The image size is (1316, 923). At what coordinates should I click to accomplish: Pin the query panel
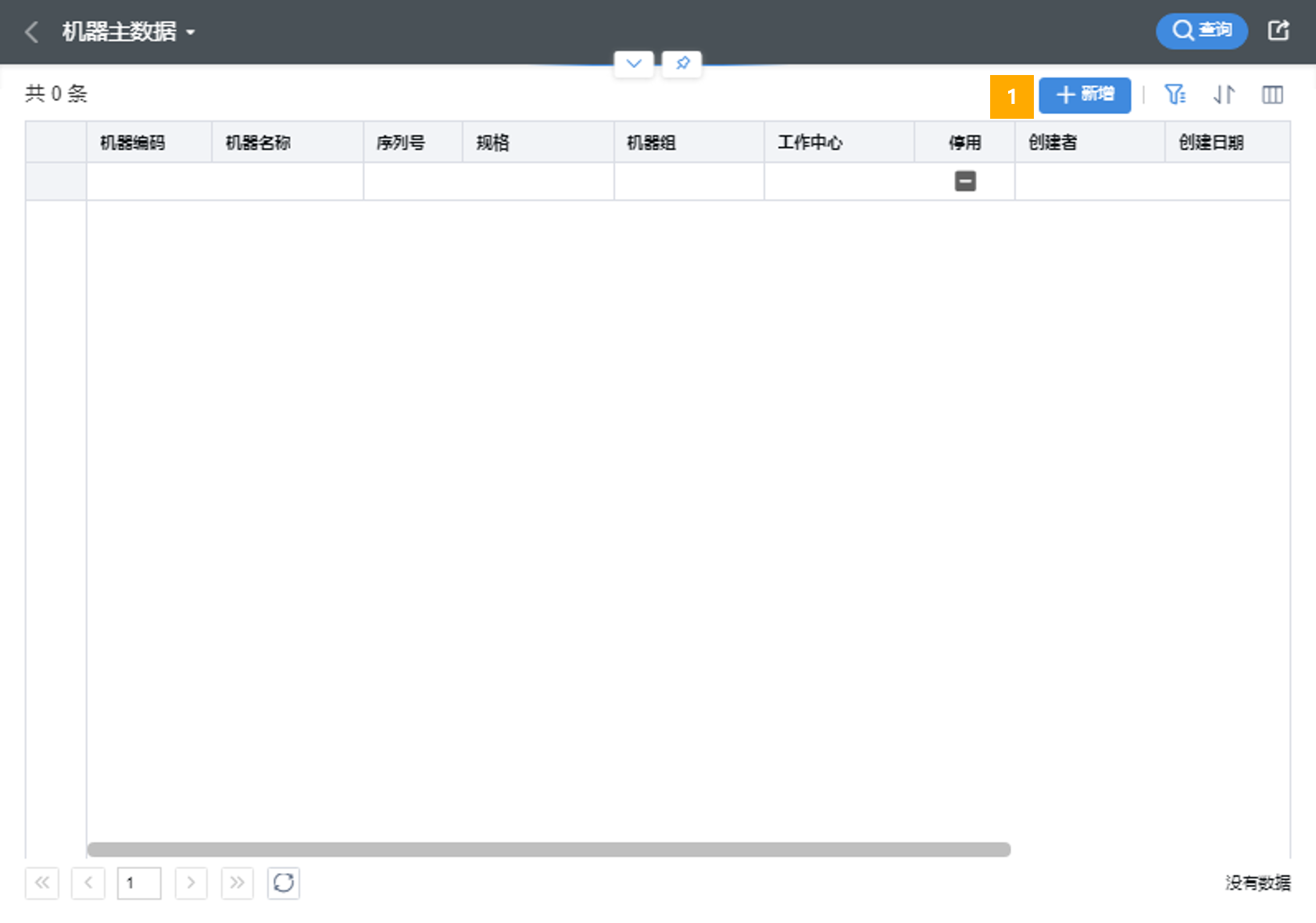click(682, 63)
